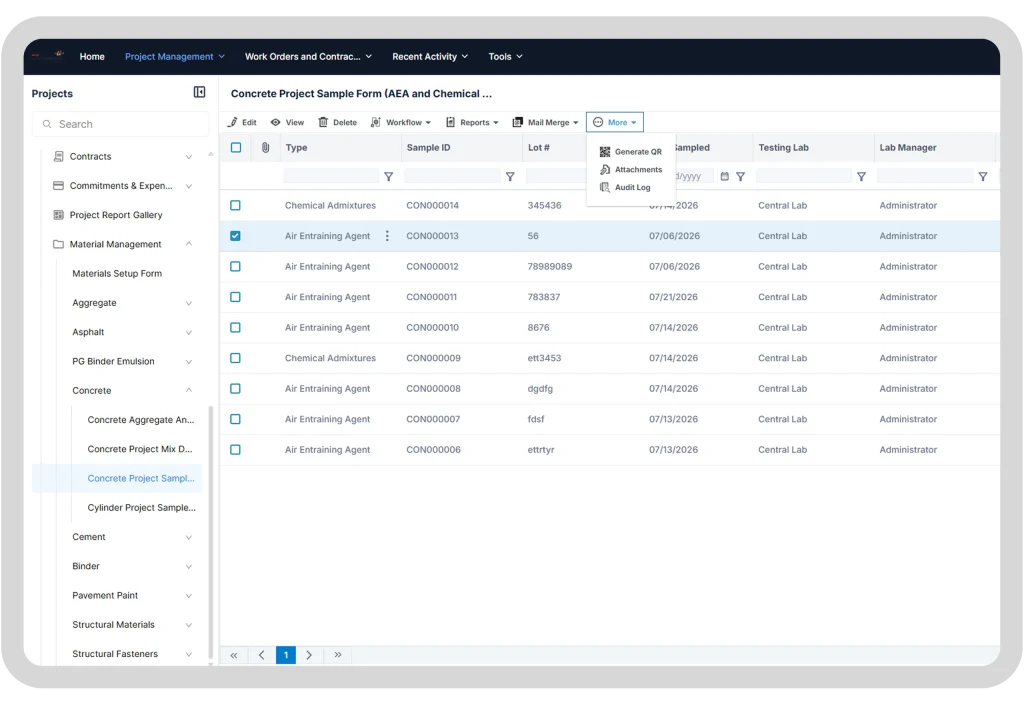Open the Workflow dropdown
The image size is (1024, 705).
click(x=401, y=122)
